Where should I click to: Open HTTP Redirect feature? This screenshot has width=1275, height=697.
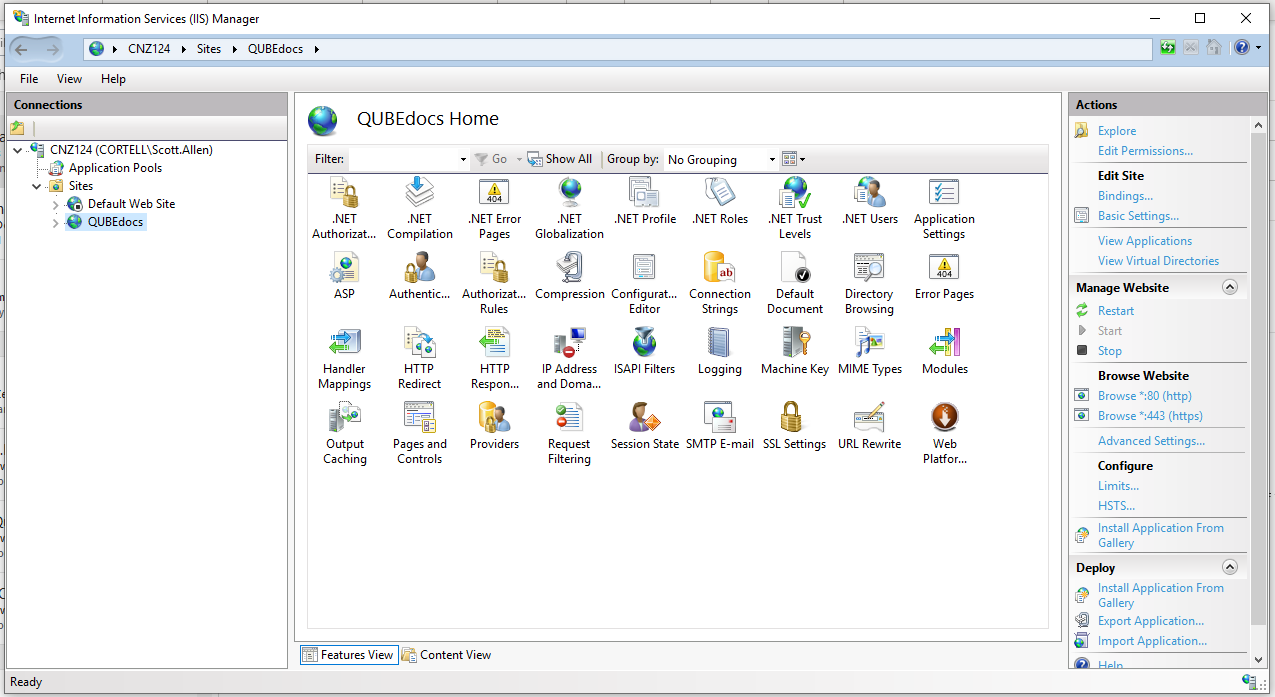(419, 358)
